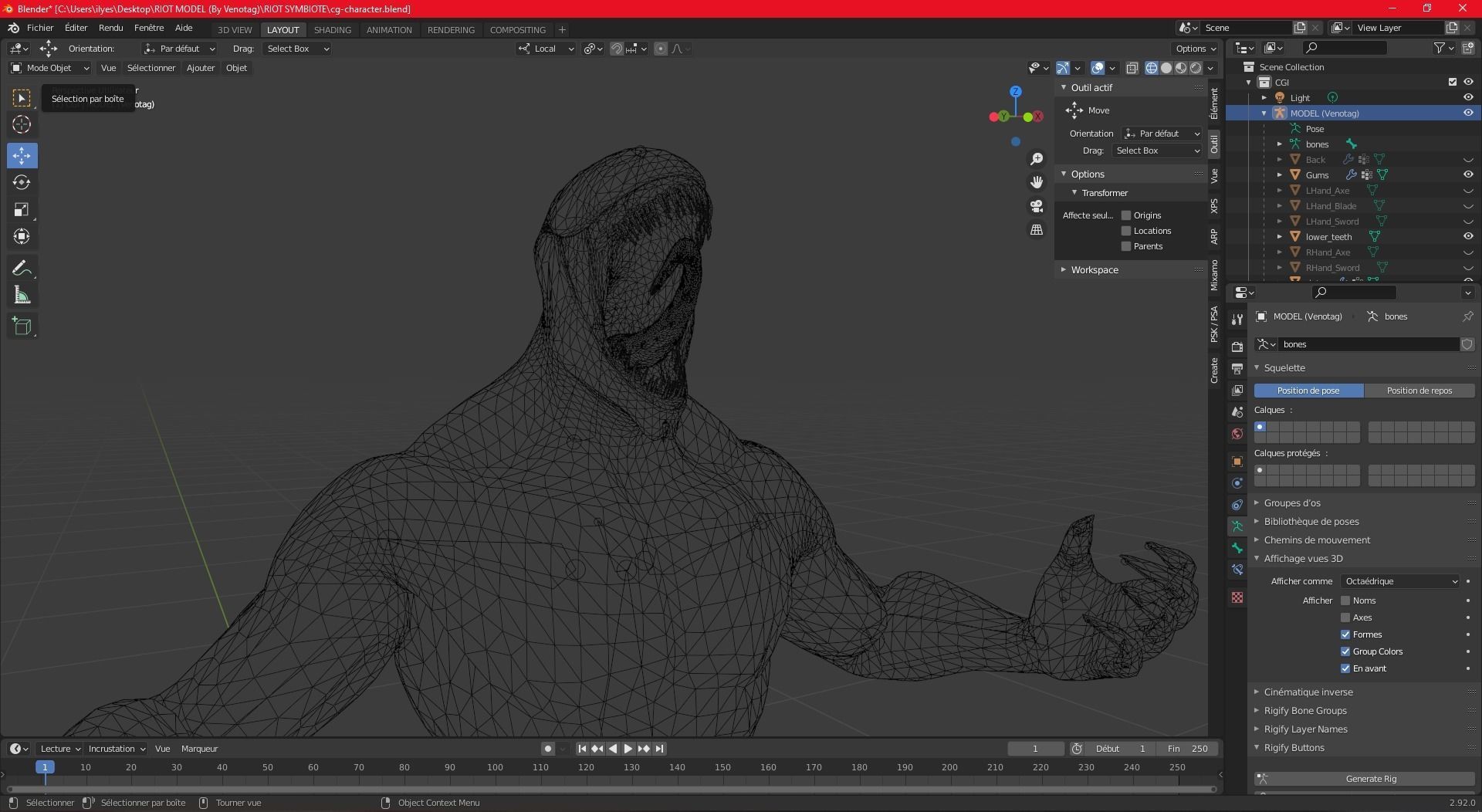
Task: Expand the Cinématique inverse panel
Action: tap(1308, 692)
